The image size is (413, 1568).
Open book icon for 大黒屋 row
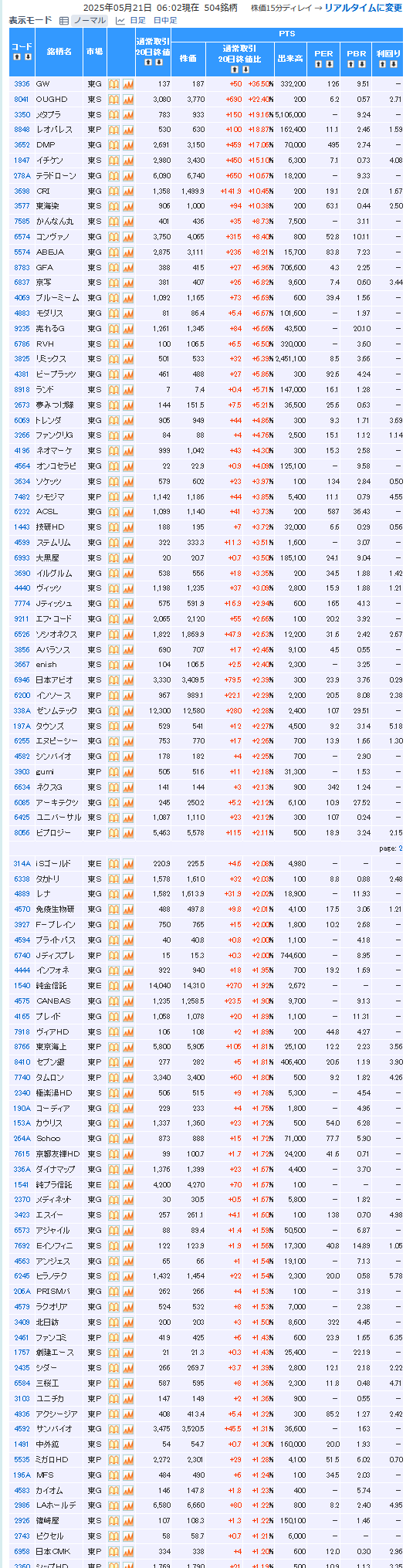[113, 557]
